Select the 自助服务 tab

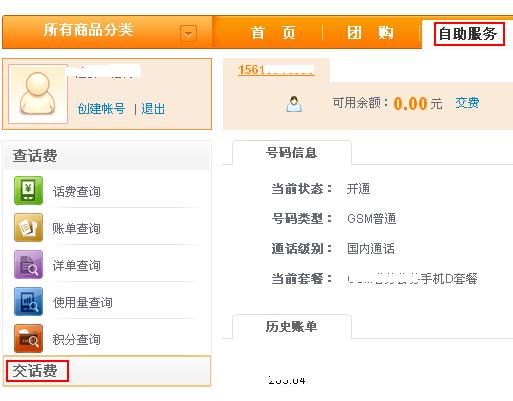pos(468,34)
